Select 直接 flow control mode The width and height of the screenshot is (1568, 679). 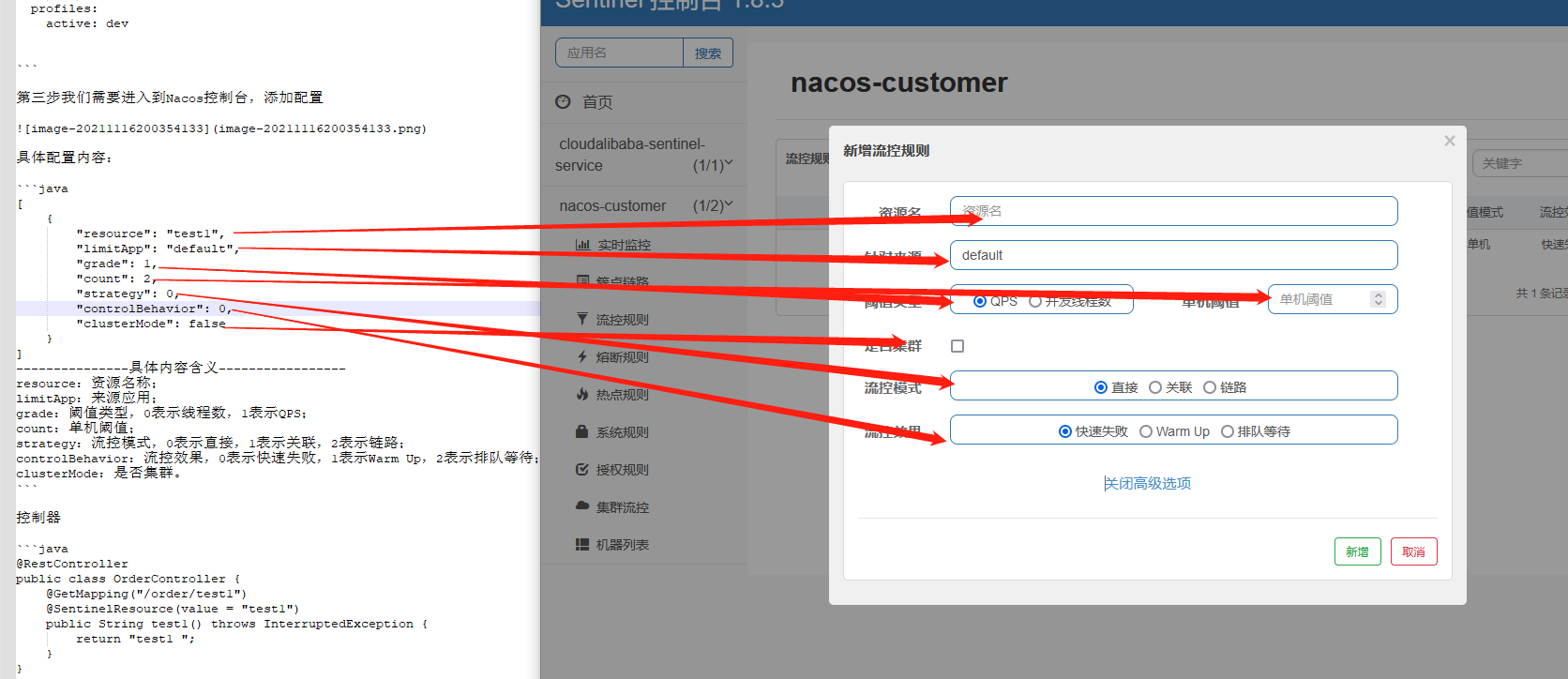[1101, 387]
